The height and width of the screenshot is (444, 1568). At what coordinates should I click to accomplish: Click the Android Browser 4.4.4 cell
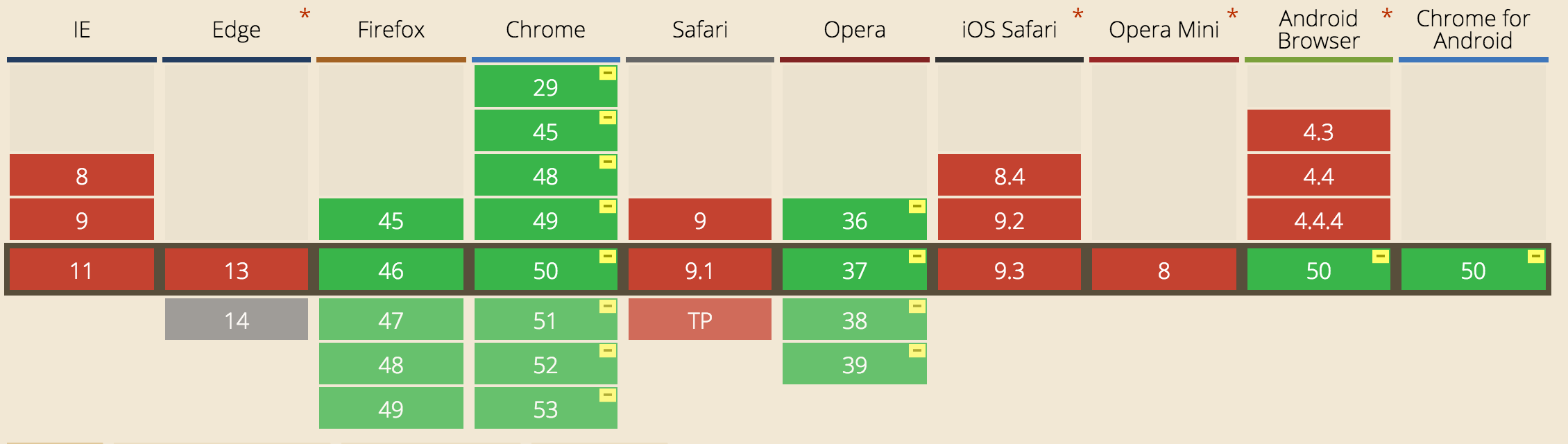coord(1318,220)
